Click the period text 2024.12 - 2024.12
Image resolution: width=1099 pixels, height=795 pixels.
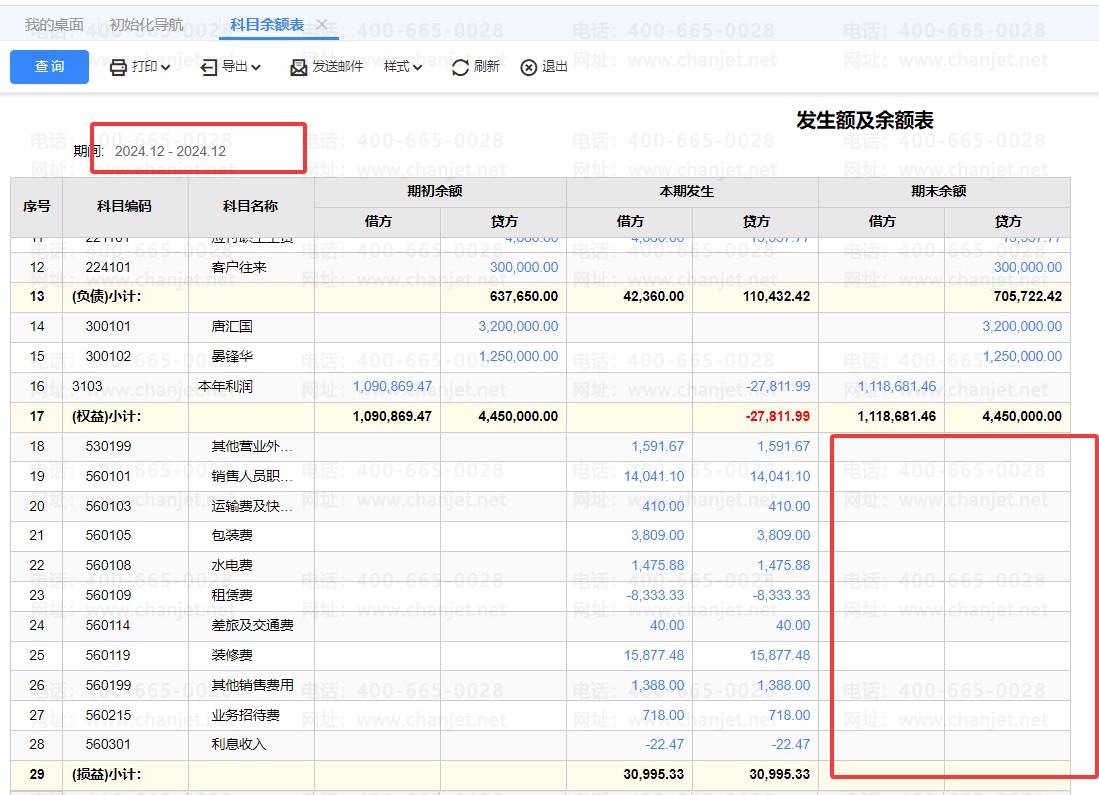tap(170, 151)
